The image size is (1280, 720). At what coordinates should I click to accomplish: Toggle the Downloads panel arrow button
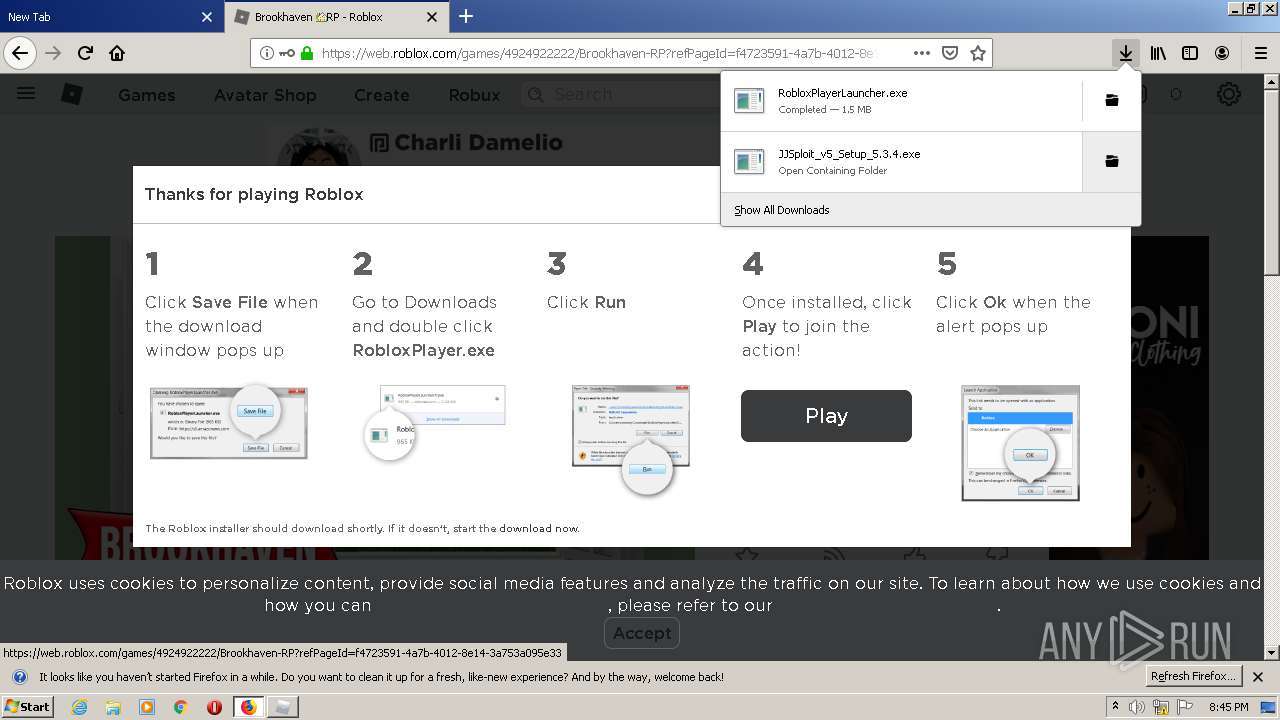(1126, 53)
